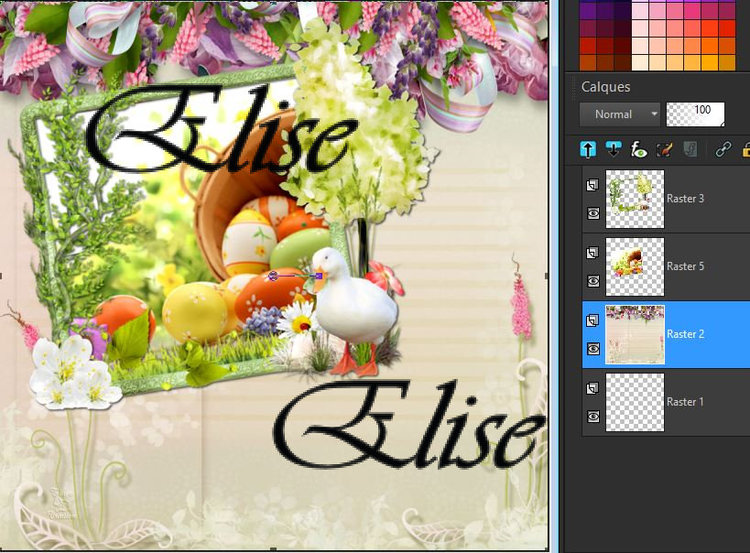Select the Raster 2 layer thumbnail
Viewport: 750px width, 553px height.
pyautogui.click(x=635, y=335)
